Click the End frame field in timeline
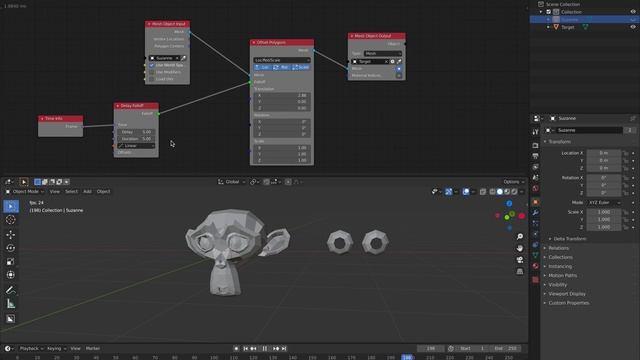 click(506, 349)
